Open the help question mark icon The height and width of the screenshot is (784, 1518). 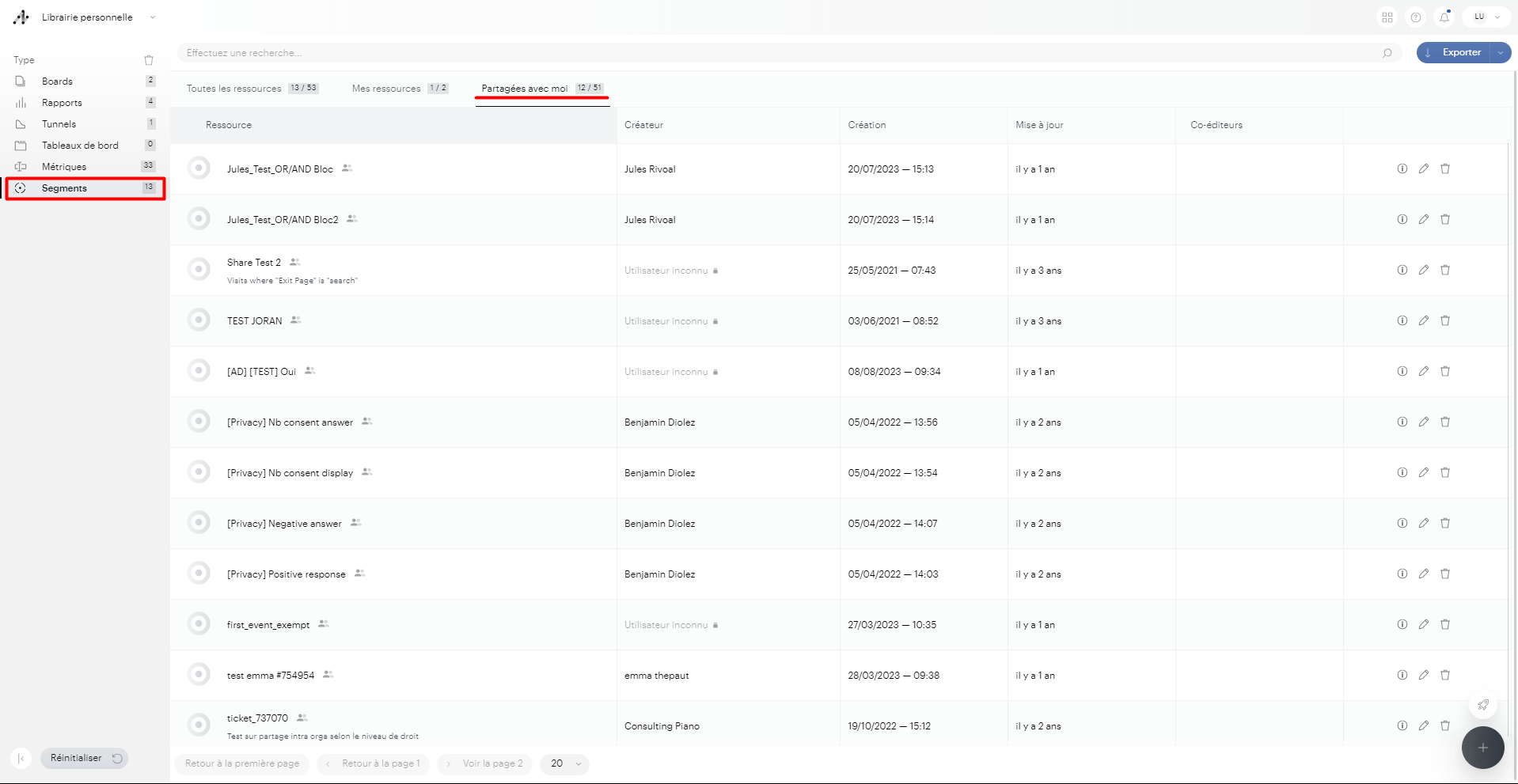(1416, 17)
